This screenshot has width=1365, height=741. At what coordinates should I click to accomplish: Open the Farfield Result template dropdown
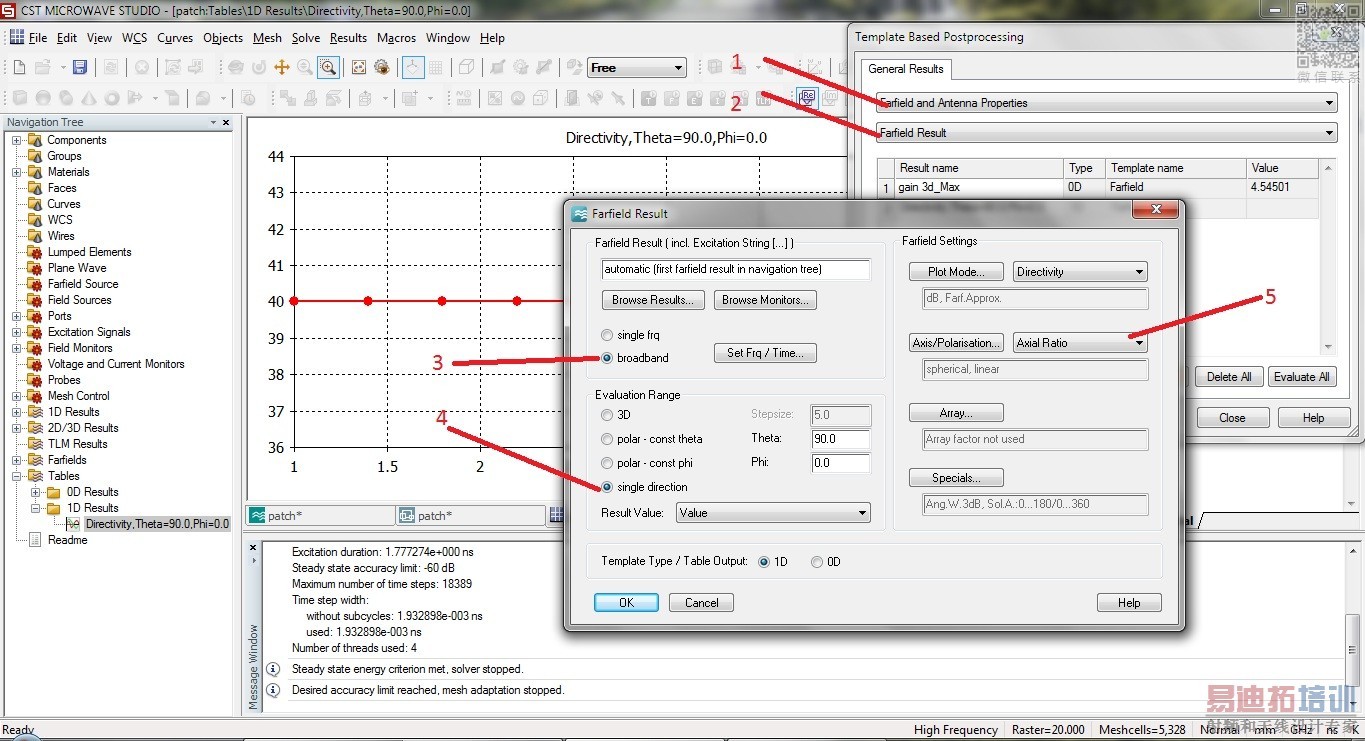[x=1107, y=133]
